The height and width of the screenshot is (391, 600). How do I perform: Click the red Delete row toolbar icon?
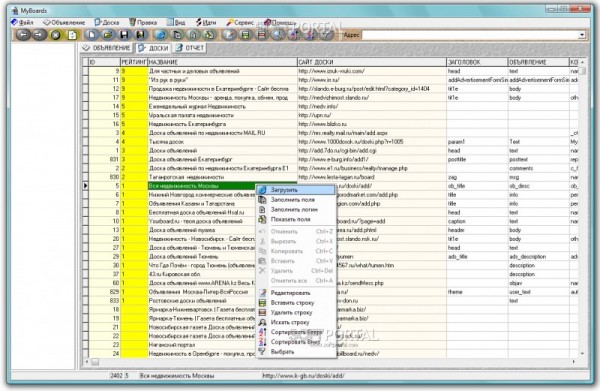point(262,35)
